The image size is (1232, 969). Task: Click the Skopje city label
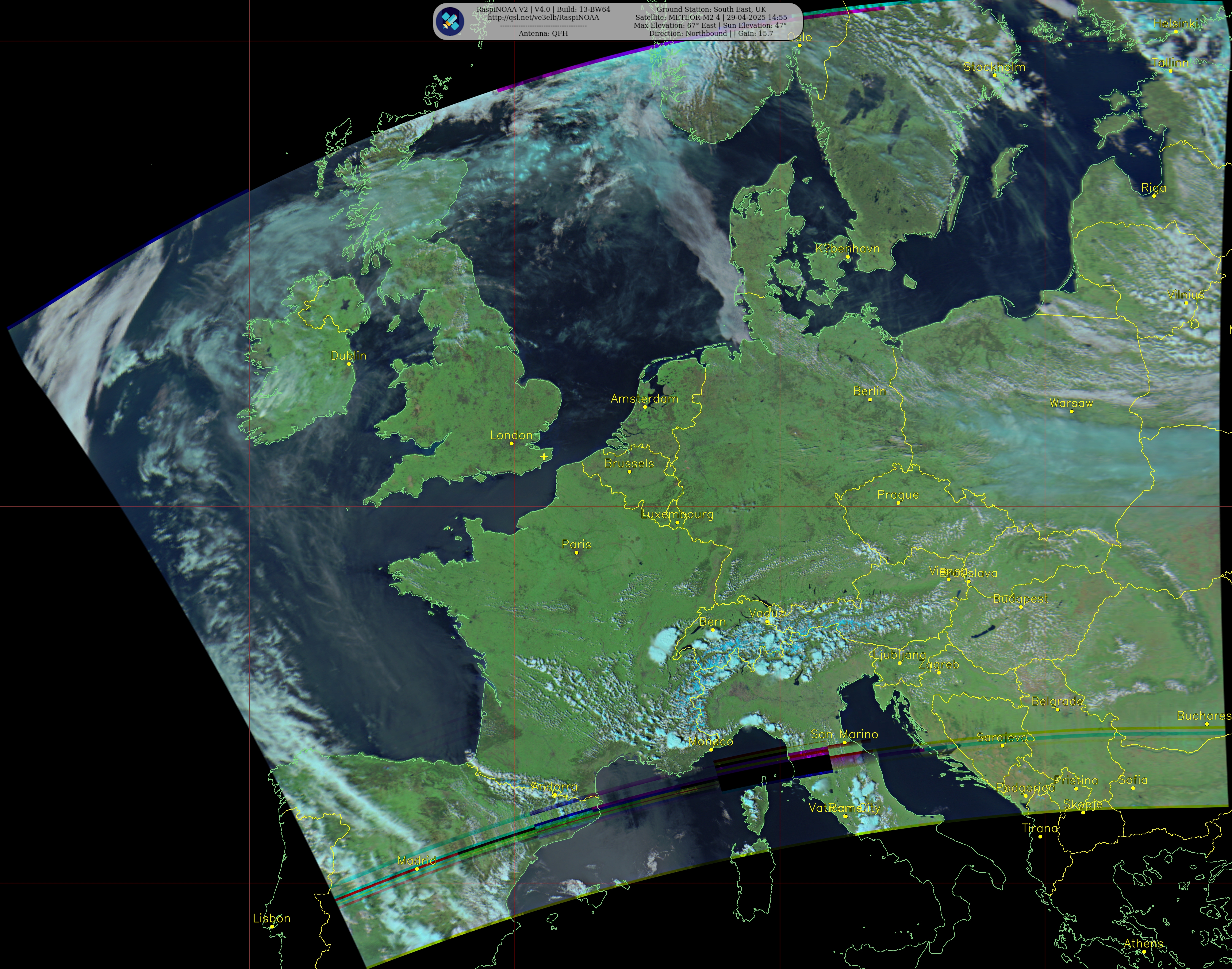pyautogui.click(x=1083, y=804)
